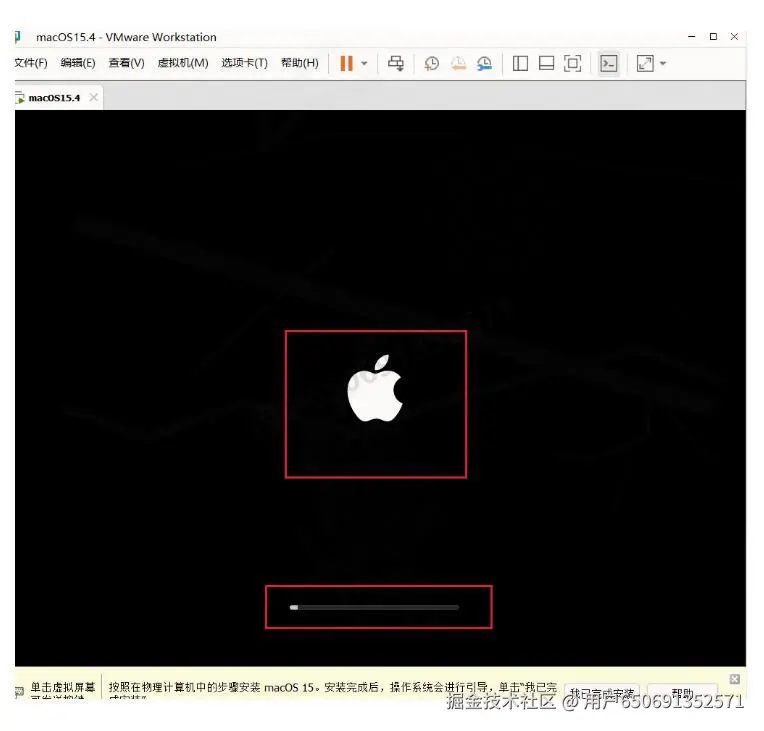Open the 帮助(H) menu

[x=300, y=63]
